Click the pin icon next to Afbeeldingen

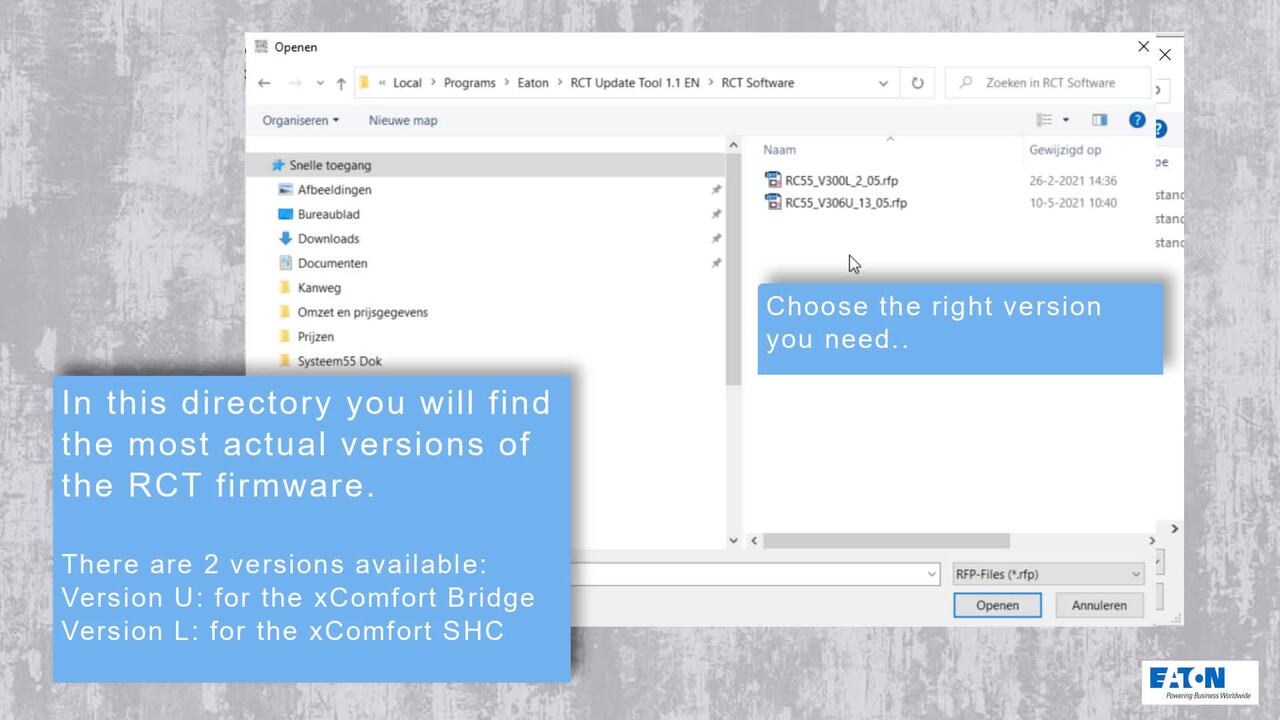click(716, 190)
